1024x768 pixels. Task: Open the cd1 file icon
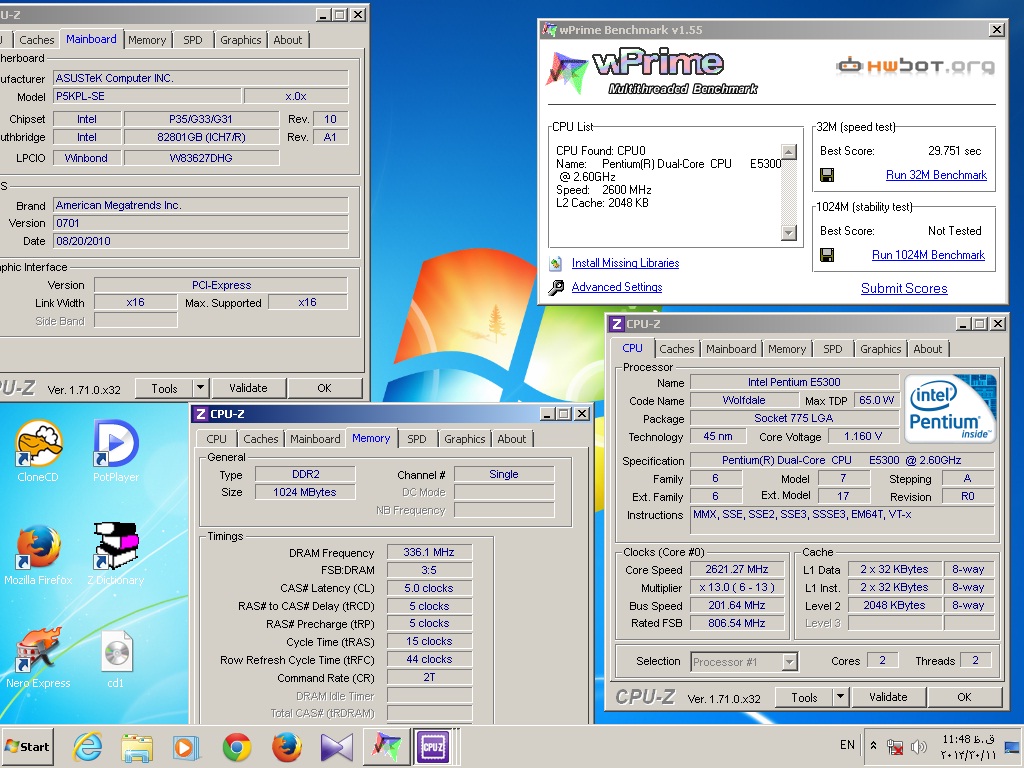[x=116, y=658]
